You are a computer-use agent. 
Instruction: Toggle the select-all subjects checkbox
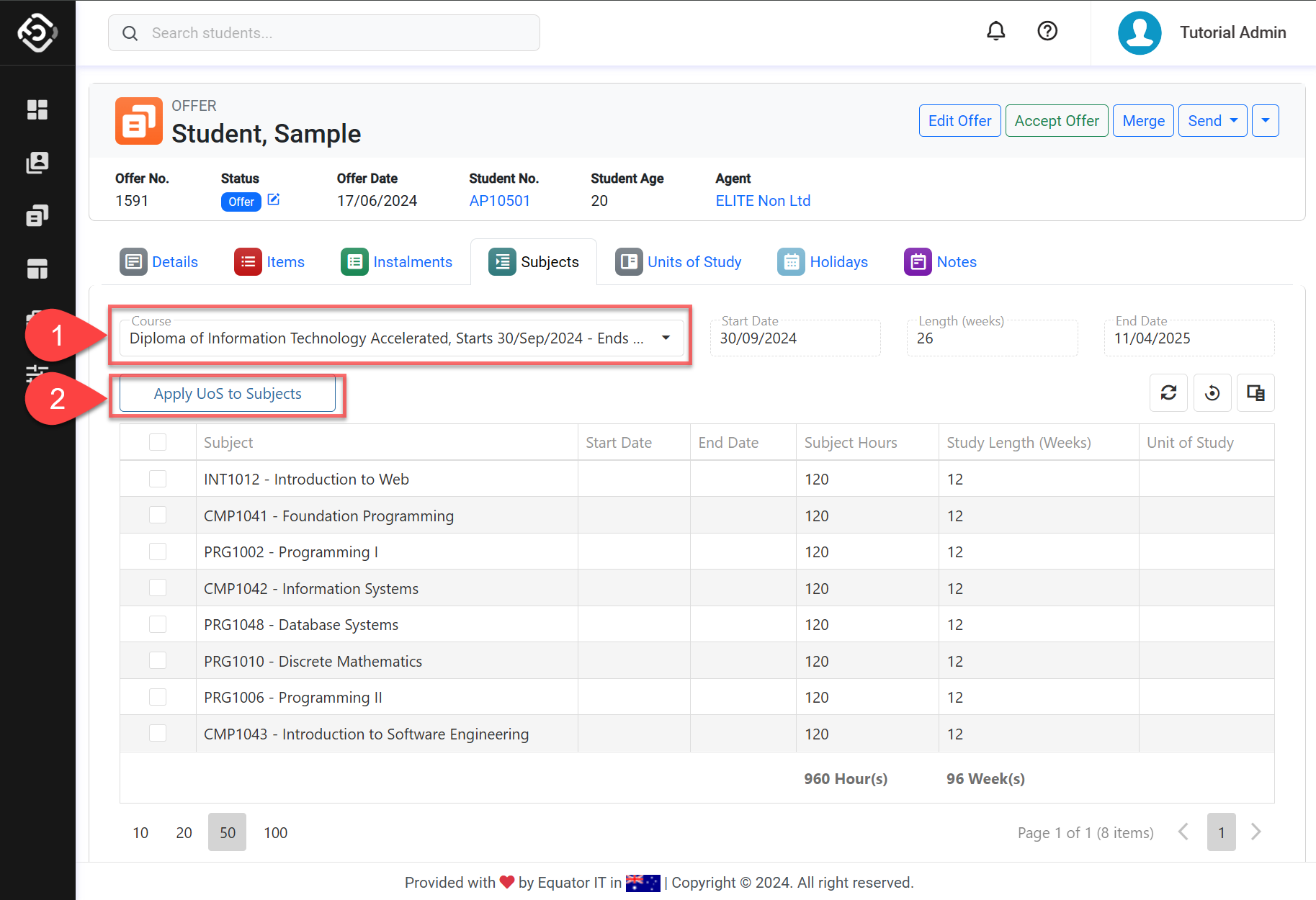(x=158, y=442)
